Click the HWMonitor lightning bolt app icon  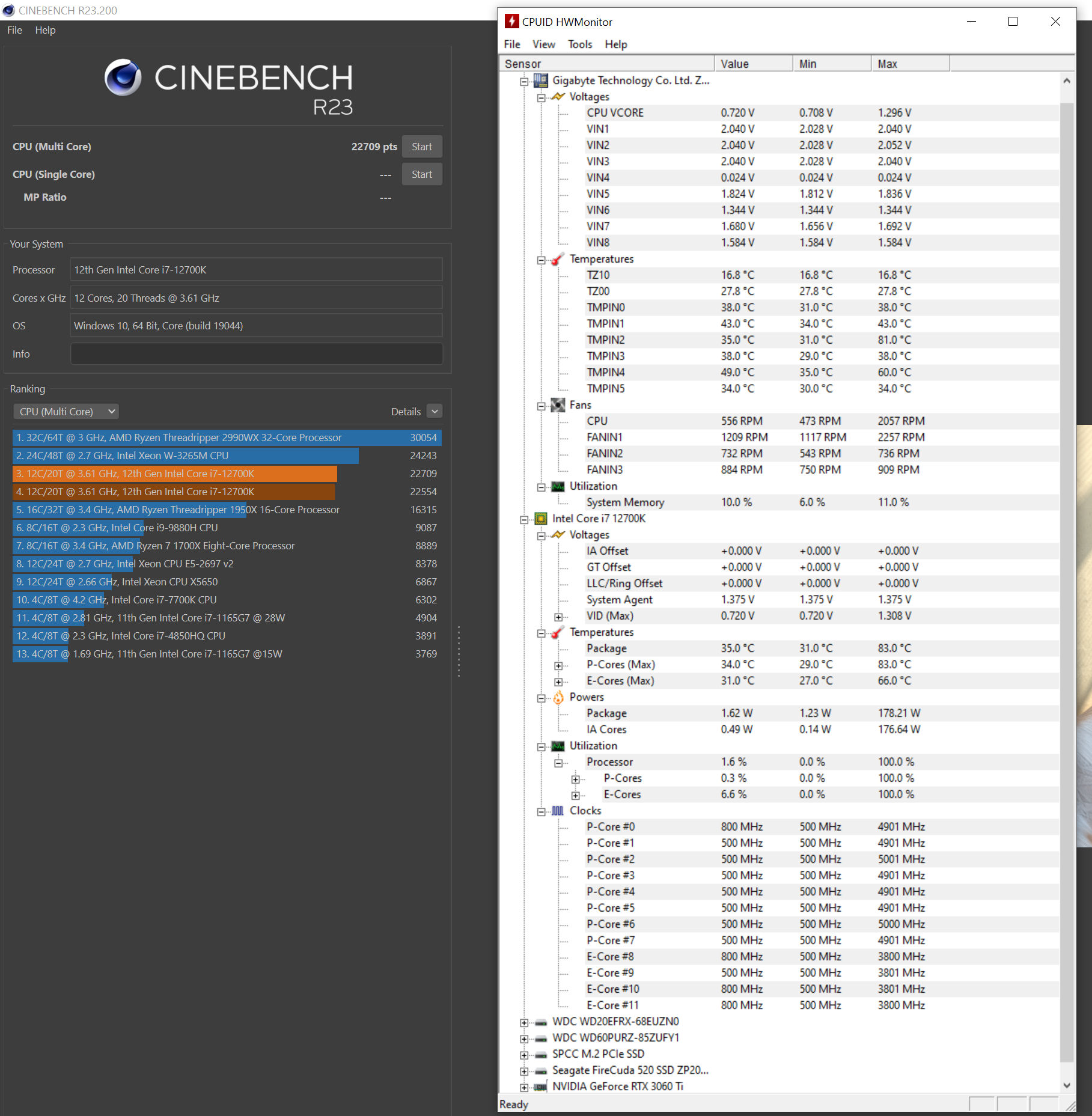pos(511,22)
